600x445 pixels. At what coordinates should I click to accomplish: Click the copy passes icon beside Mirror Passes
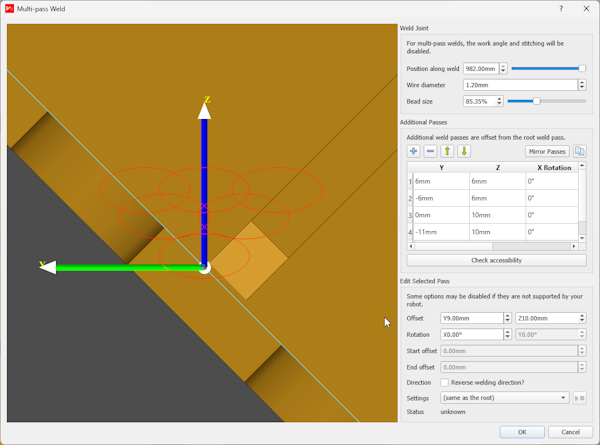coord(580,151)
